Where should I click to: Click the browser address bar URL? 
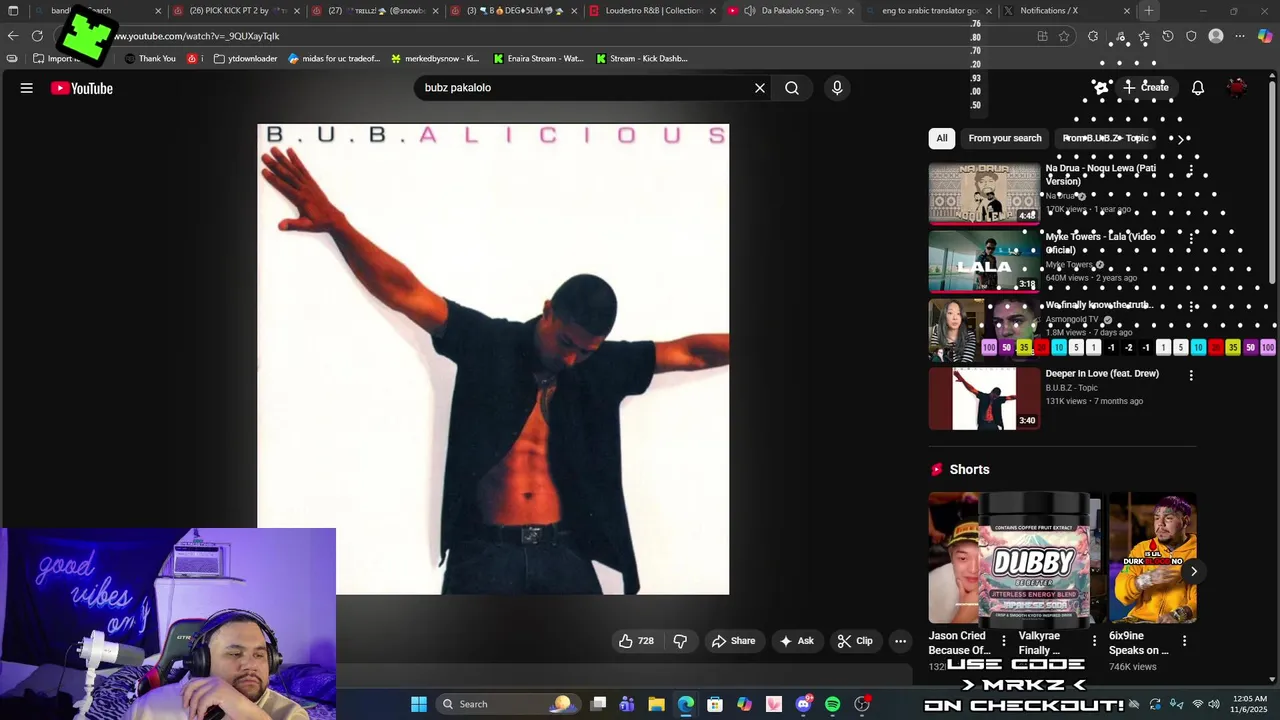point(197,36)
